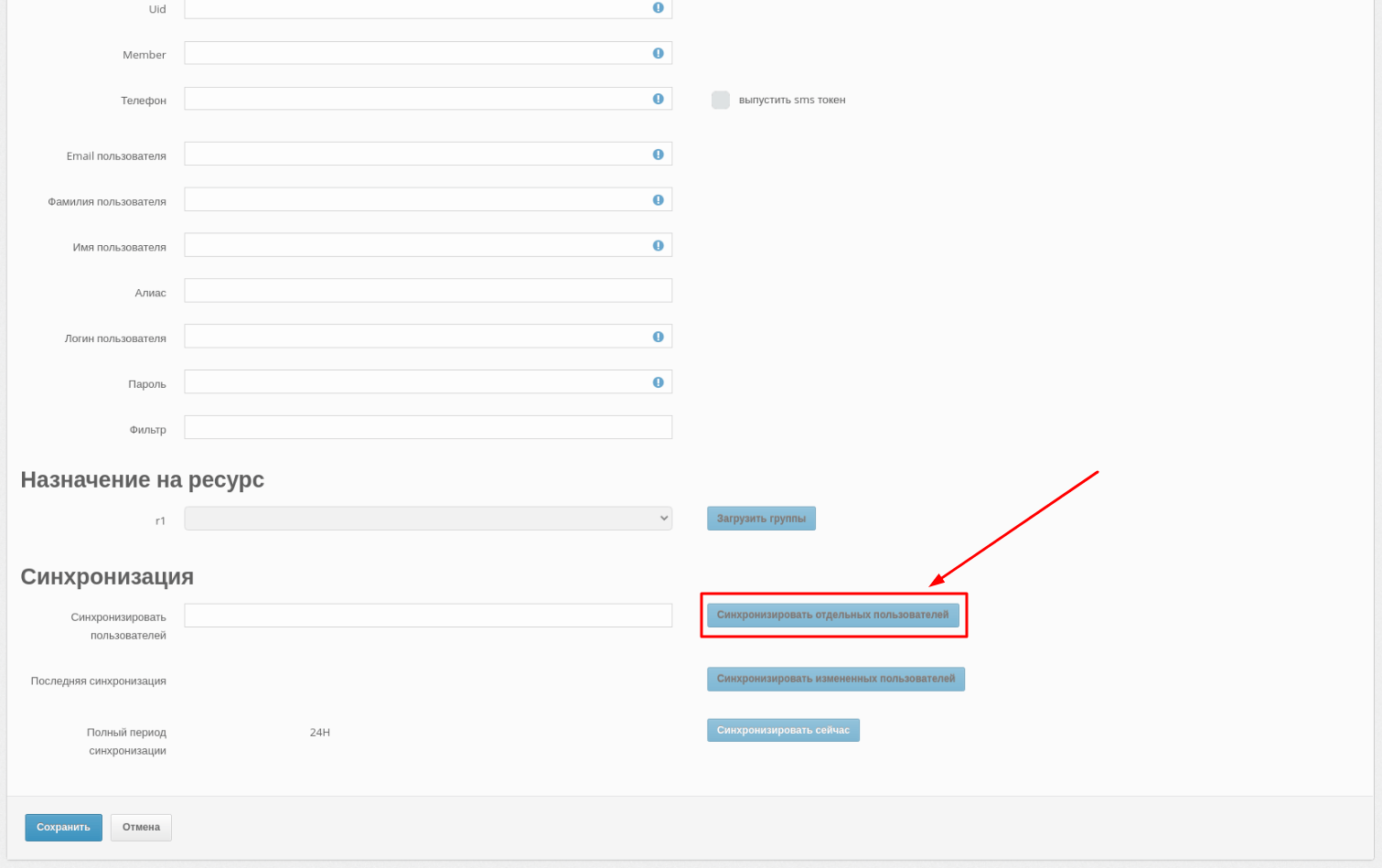Click the 24H sync period value
The width and height of the screenshot is (1382, 868).
[320, 733]
